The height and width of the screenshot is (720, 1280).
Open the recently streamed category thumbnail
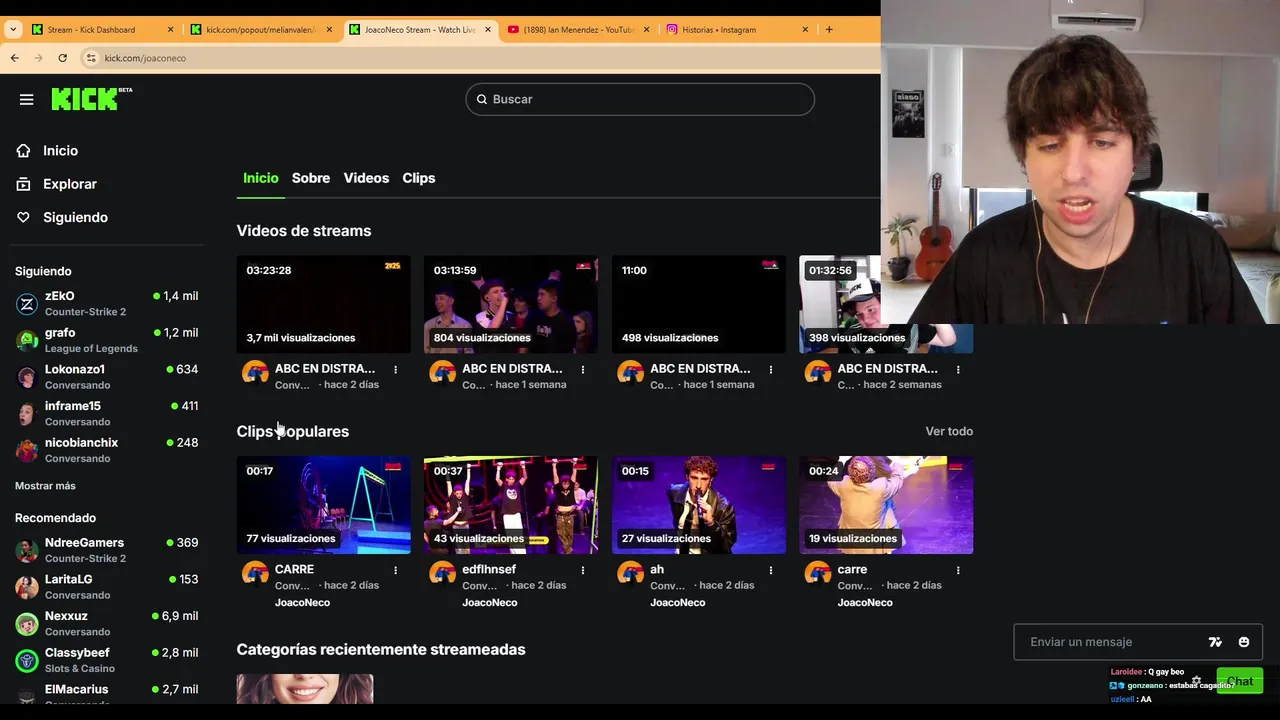pyautogui.click(x=305, y=689)
